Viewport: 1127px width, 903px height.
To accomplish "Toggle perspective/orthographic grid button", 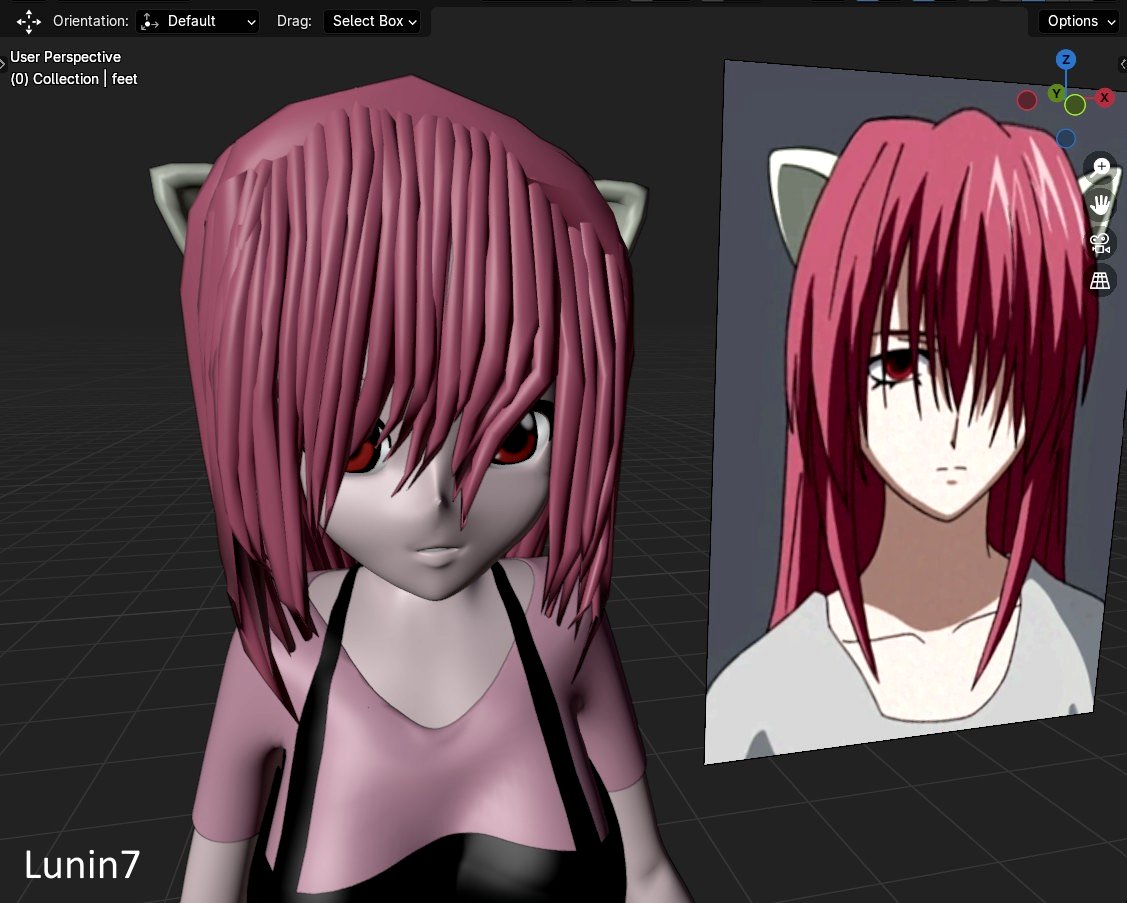I will [x=1101, y=281].
